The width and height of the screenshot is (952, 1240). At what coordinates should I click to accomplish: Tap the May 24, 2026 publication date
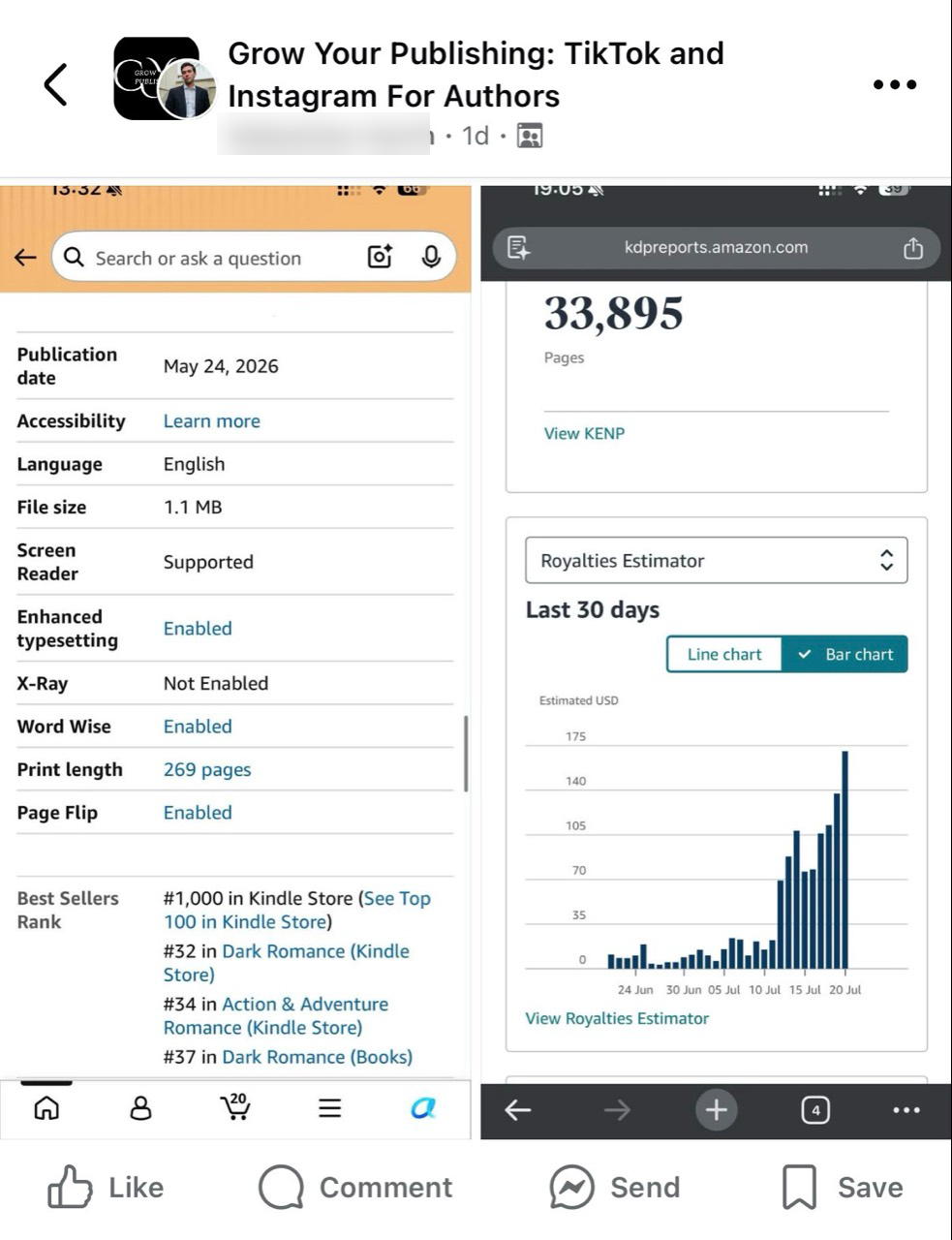coord(221,366)
